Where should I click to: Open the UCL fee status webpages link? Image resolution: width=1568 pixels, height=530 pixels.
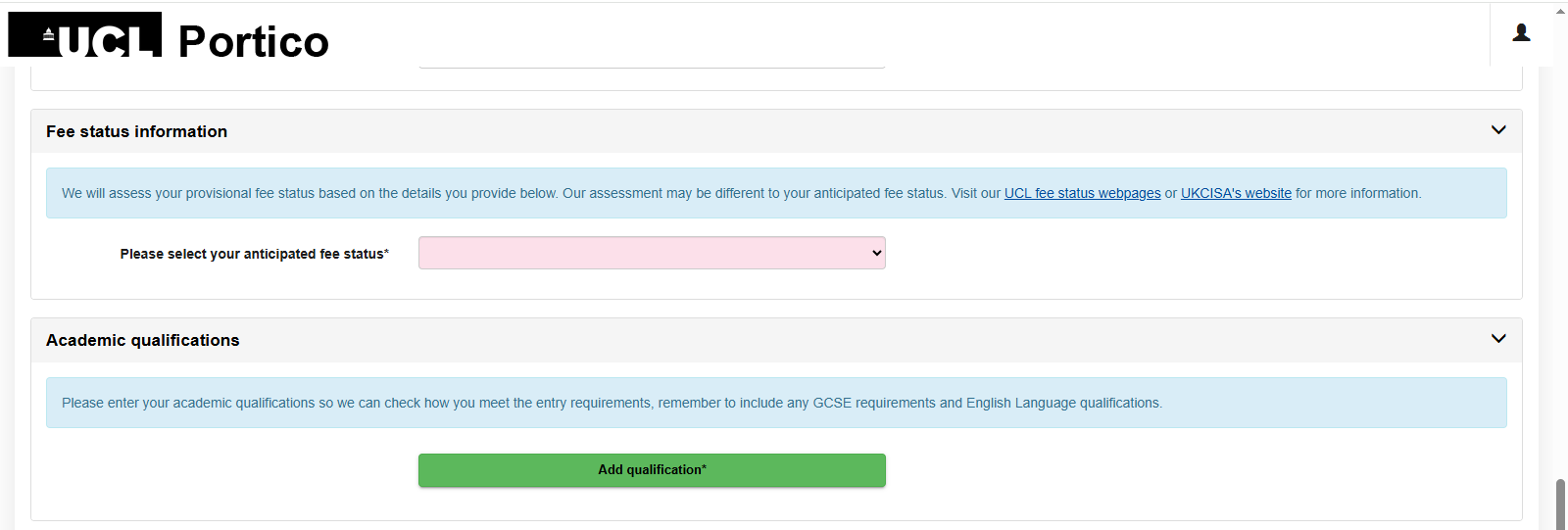[x=1082, y=193]
